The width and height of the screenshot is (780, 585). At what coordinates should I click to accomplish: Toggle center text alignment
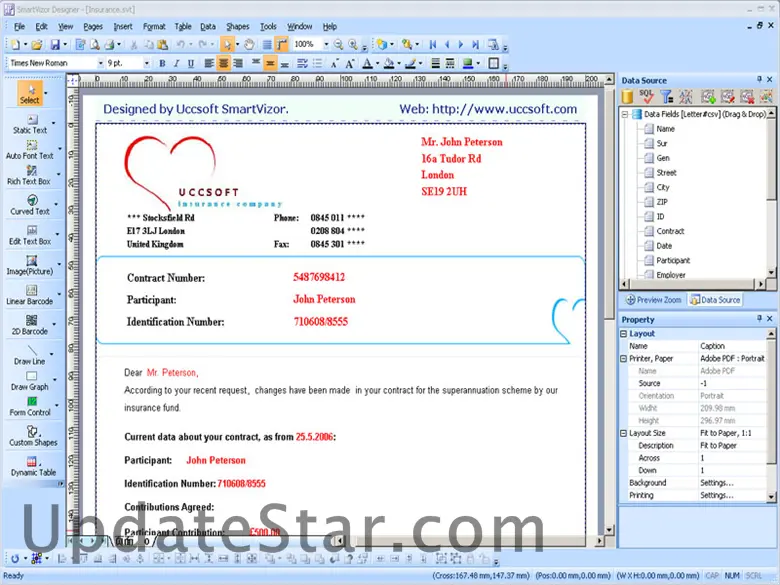(223, 63)
